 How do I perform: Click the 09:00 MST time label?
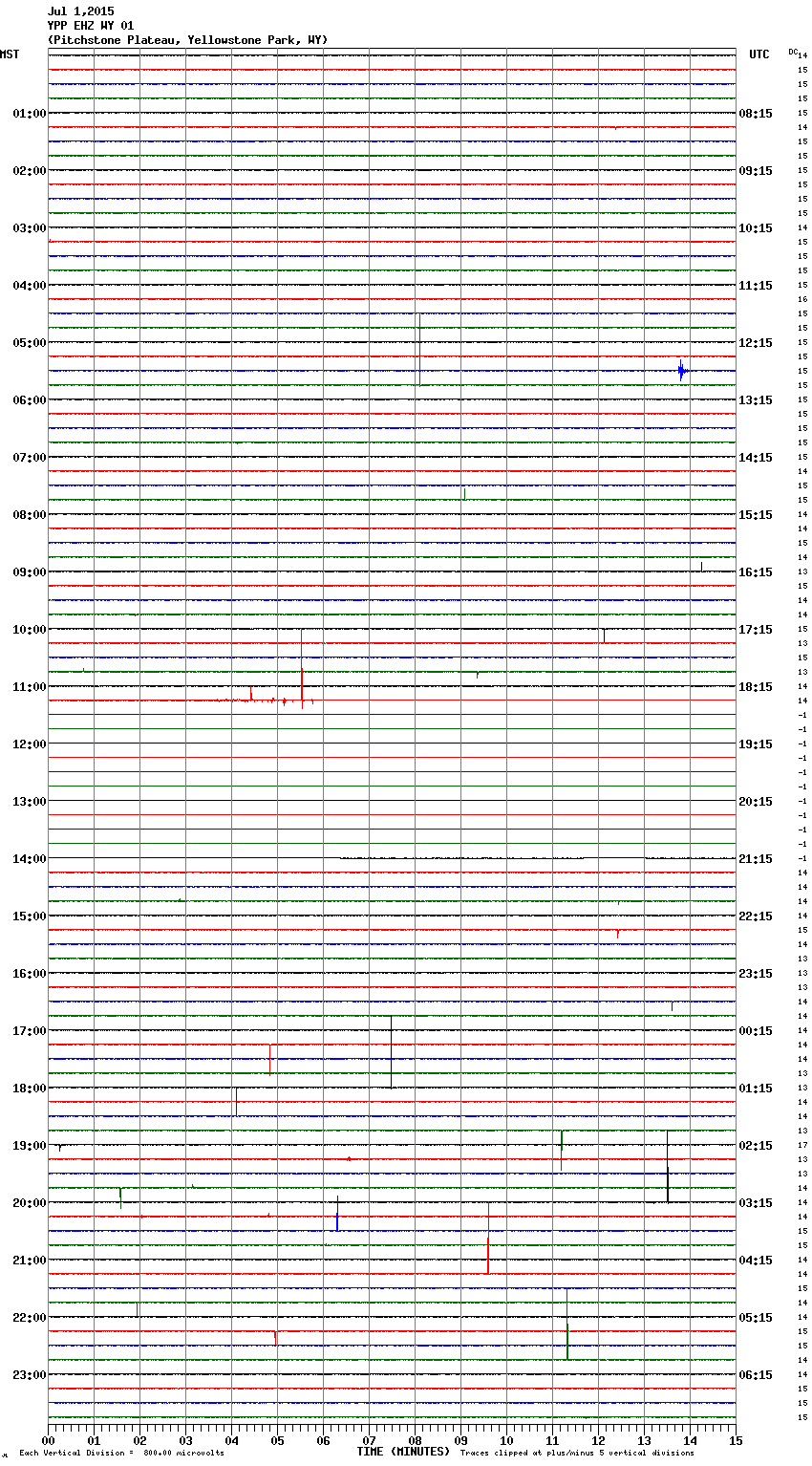[x=30, y=572]
